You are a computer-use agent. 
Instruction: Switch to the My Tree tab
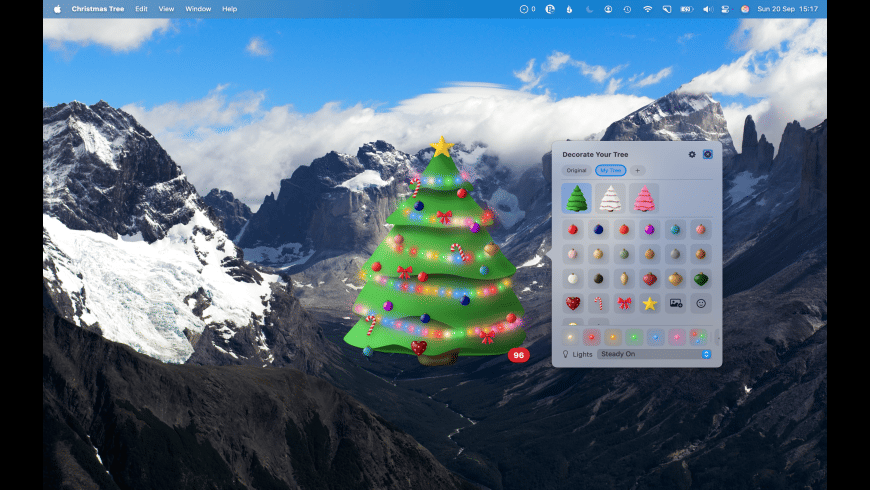[610, 170]
